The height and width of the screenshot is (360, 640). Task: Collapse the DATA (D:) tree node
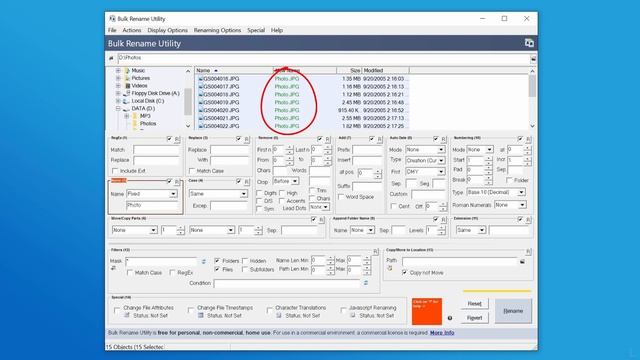[118, 109]
